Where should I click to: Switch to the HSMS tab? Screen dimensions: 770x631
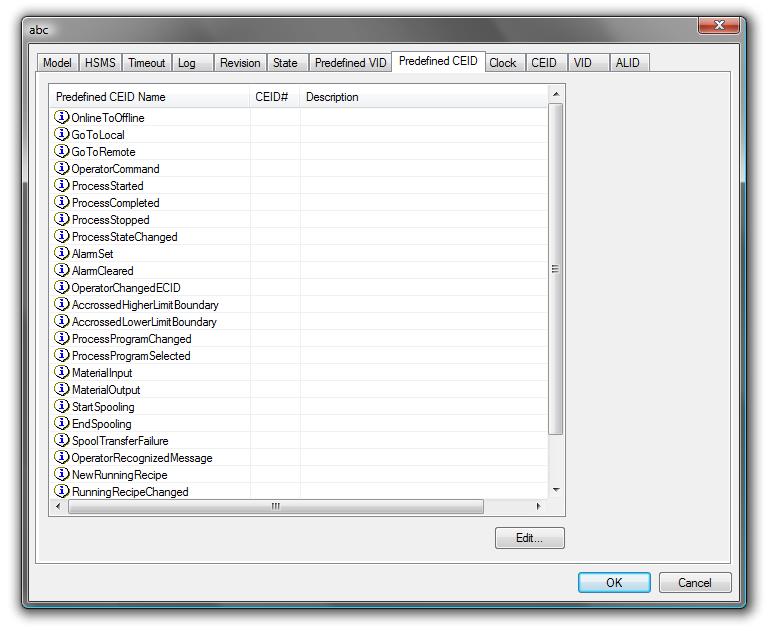100,63
